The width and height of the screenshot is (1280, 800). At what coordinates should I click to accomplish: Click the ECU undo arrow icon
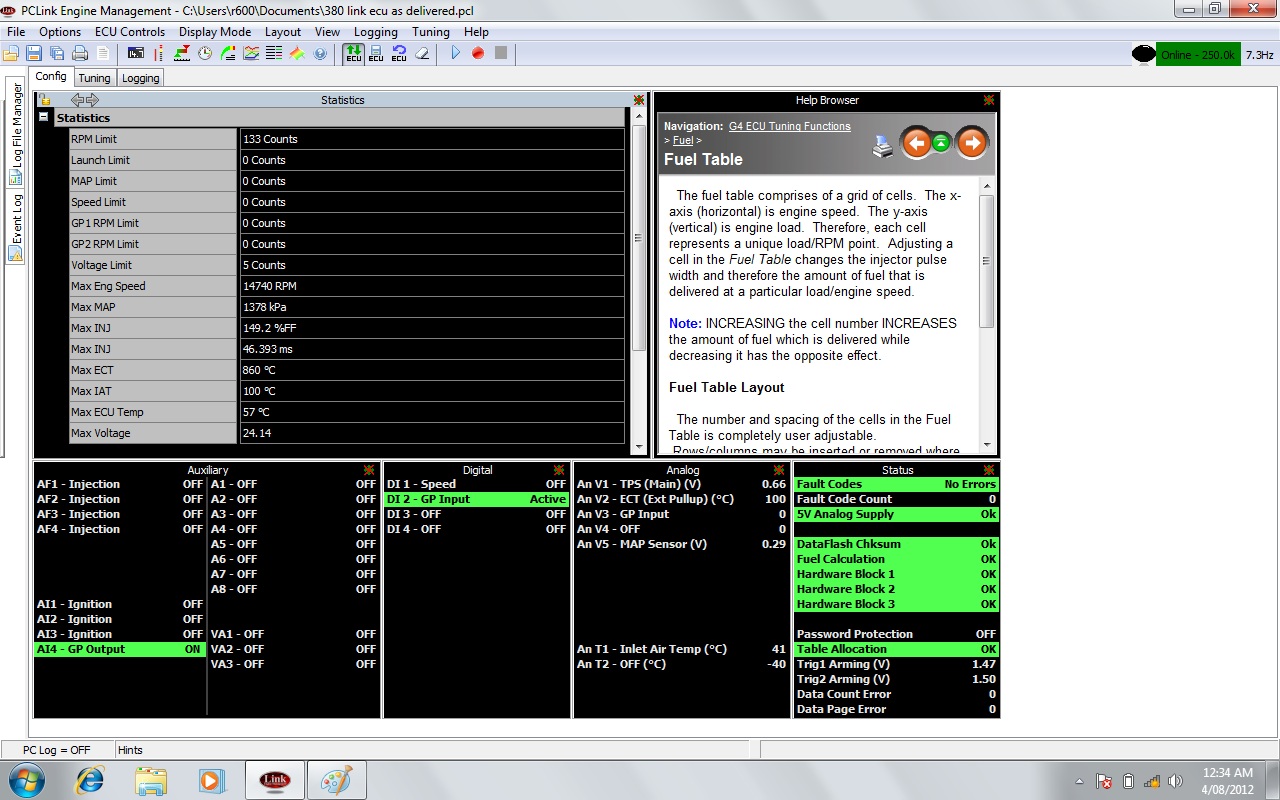(x=399, y=53)
